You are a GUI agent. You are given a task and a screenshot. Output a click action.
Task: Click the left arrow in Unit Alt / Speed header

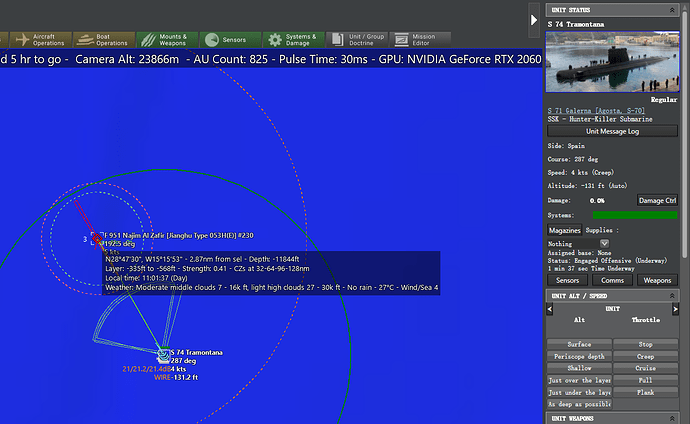coord(550,309)
